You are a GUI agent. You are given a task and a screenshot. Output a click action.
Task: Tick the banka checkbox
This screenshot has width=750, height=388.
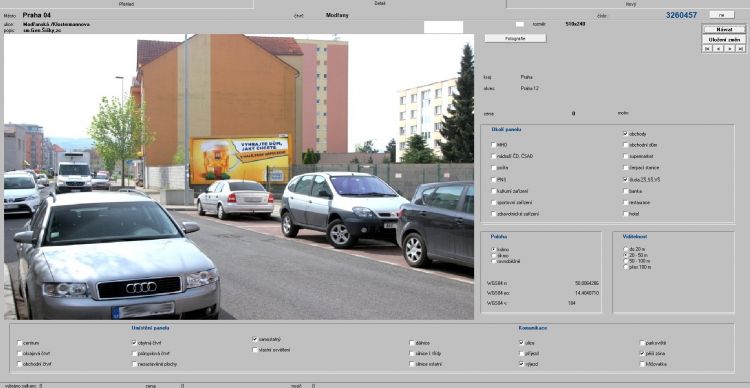coord(626,191)
